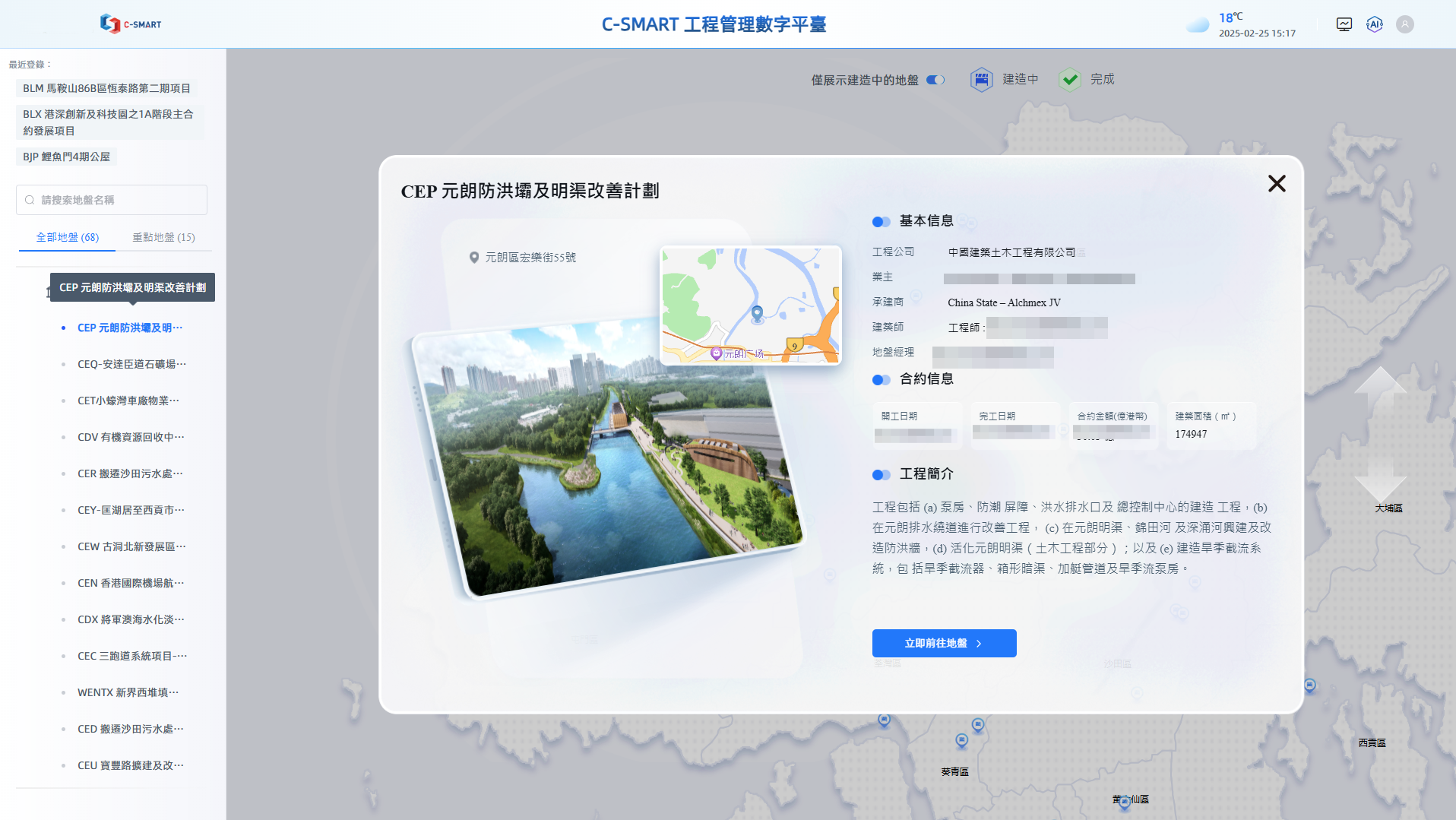This screenshot has width=1456, height=820.
Task: Click the 18℃ temperature readout
Action: 1230,17
